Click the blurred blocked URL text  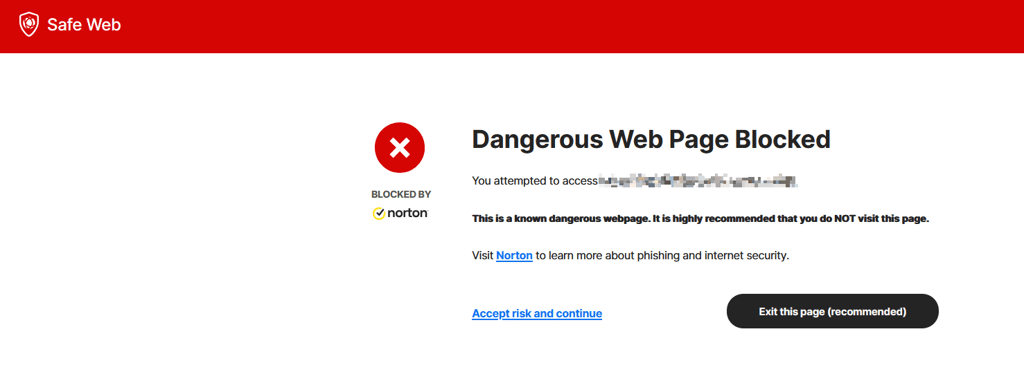[699, 180]
